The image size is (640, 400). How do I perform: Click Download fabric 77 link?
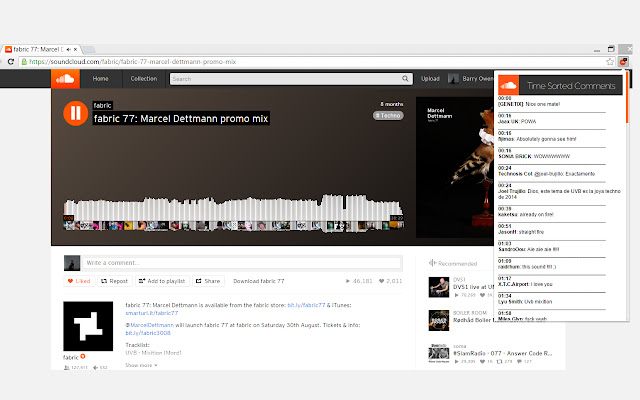[259, 281]
